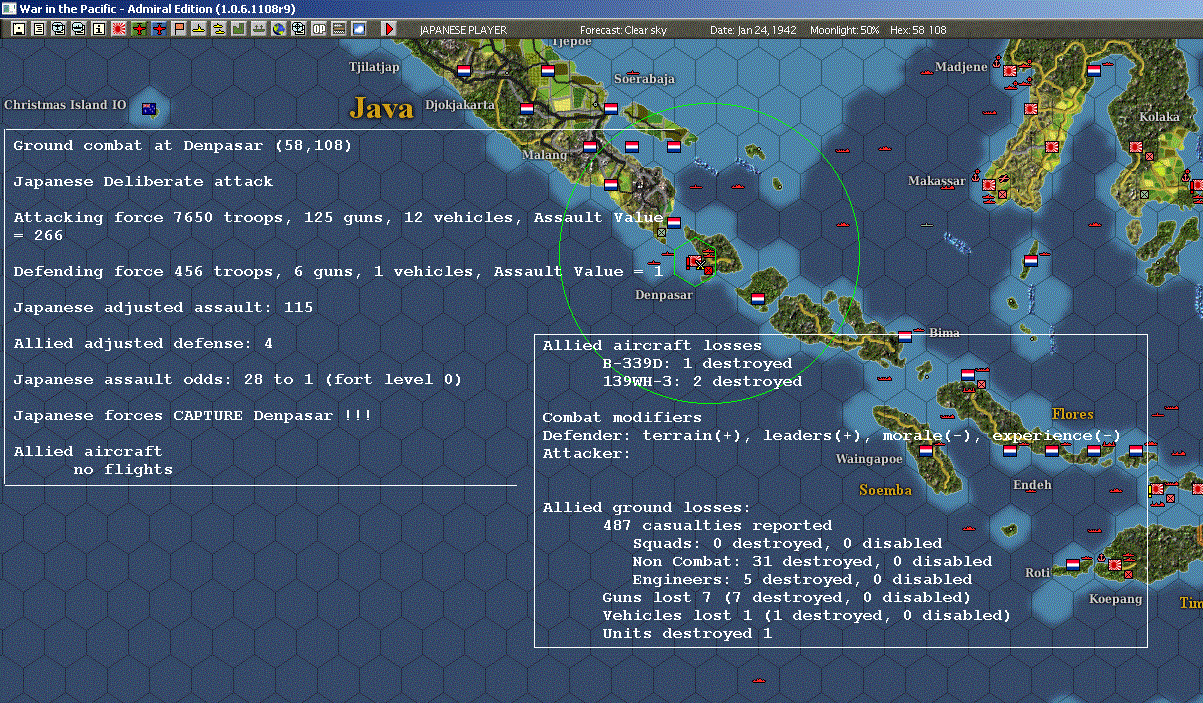This screenshot has height=703, width=1203.
Task: Click 'Japanese Deliberate attack' line
Action: (143, 182)
